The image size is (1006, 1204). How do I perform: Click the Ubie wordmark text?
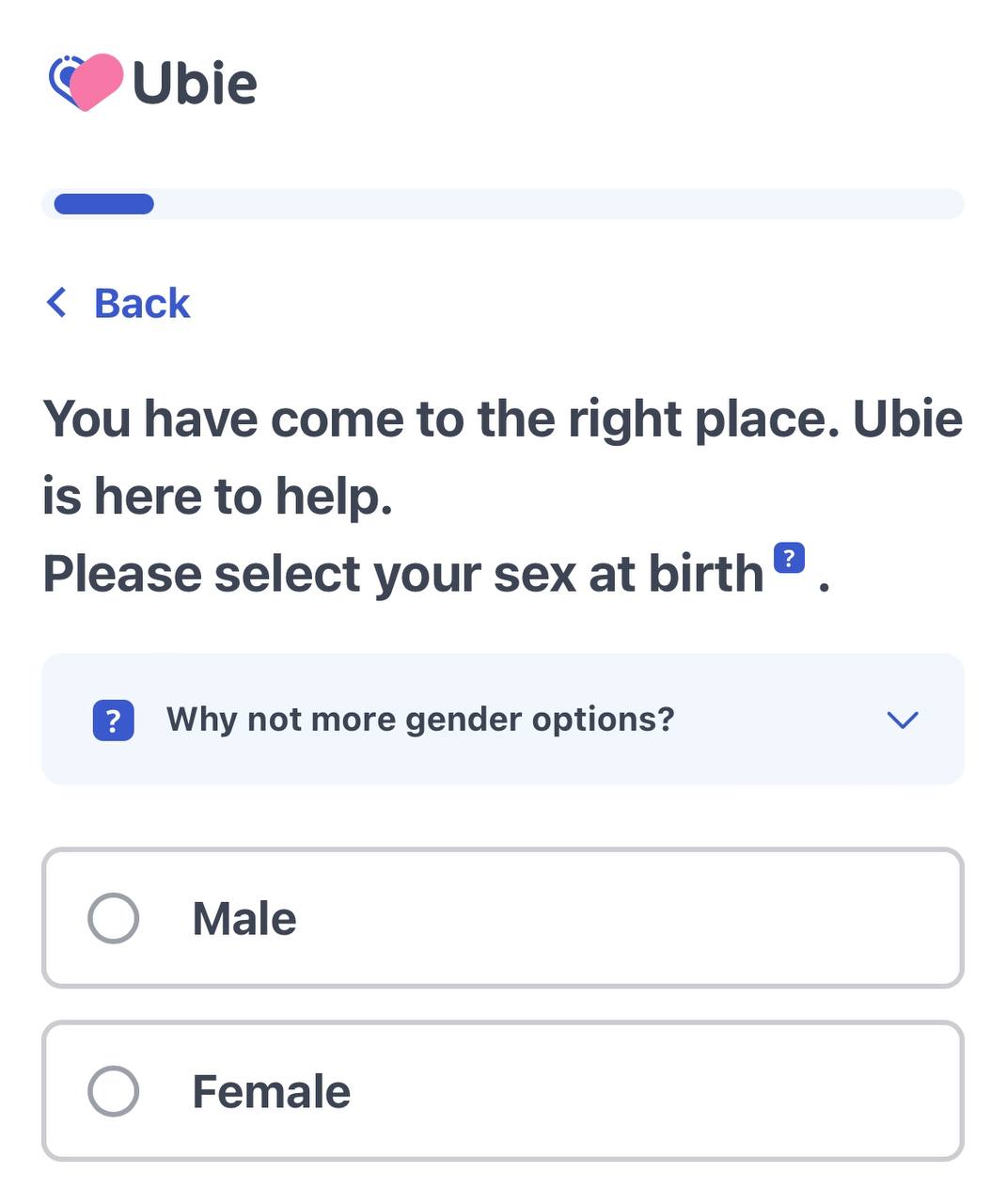(x=195, y=84)
